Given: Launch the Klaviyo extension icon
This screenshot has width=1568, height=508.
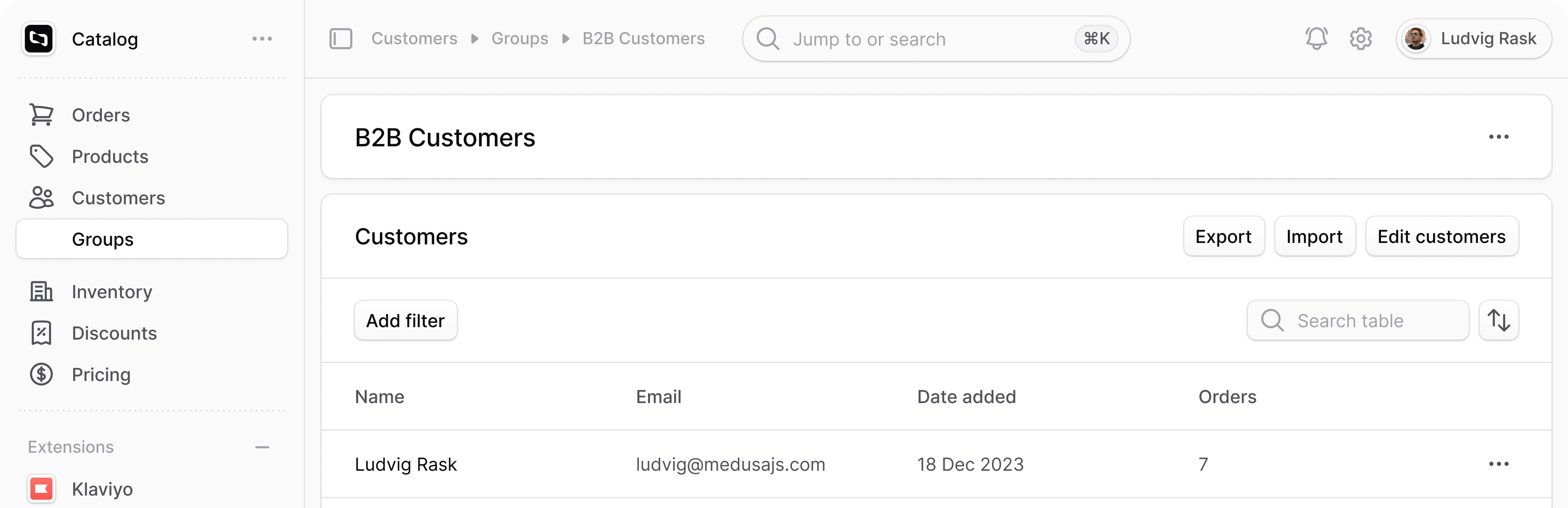Looking at the screenshot, I should pyautogui.click(x=41, y=488).
